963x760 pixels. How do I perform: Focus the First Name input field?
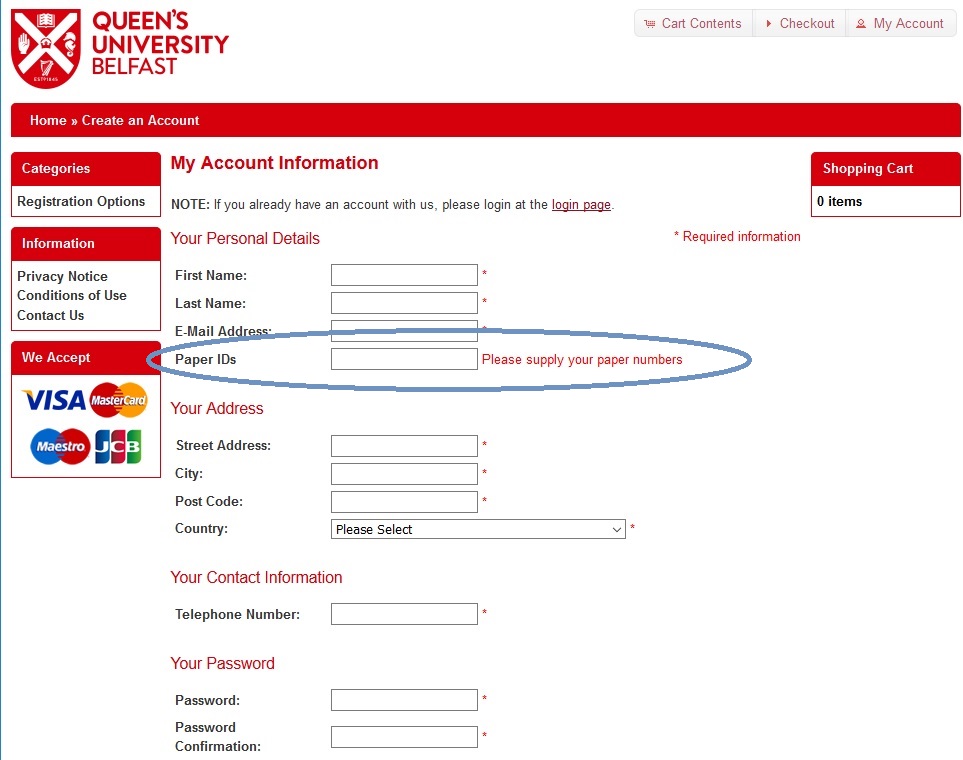click(x=404, y=275)
